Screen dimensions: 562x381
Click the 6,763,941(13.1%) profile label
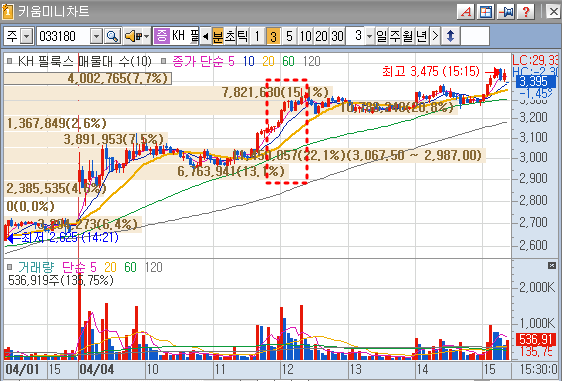(x=231, y=171)
